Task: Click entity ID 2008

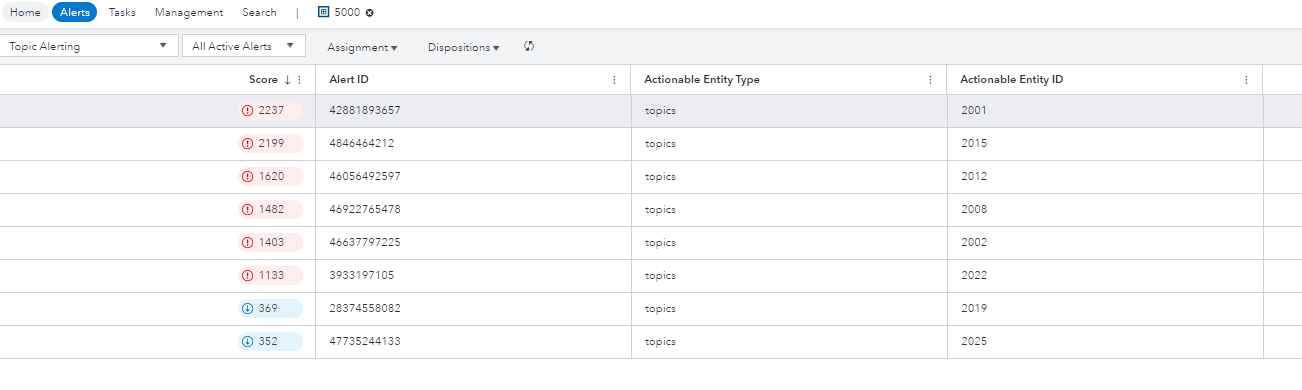Action: point(973,210)
